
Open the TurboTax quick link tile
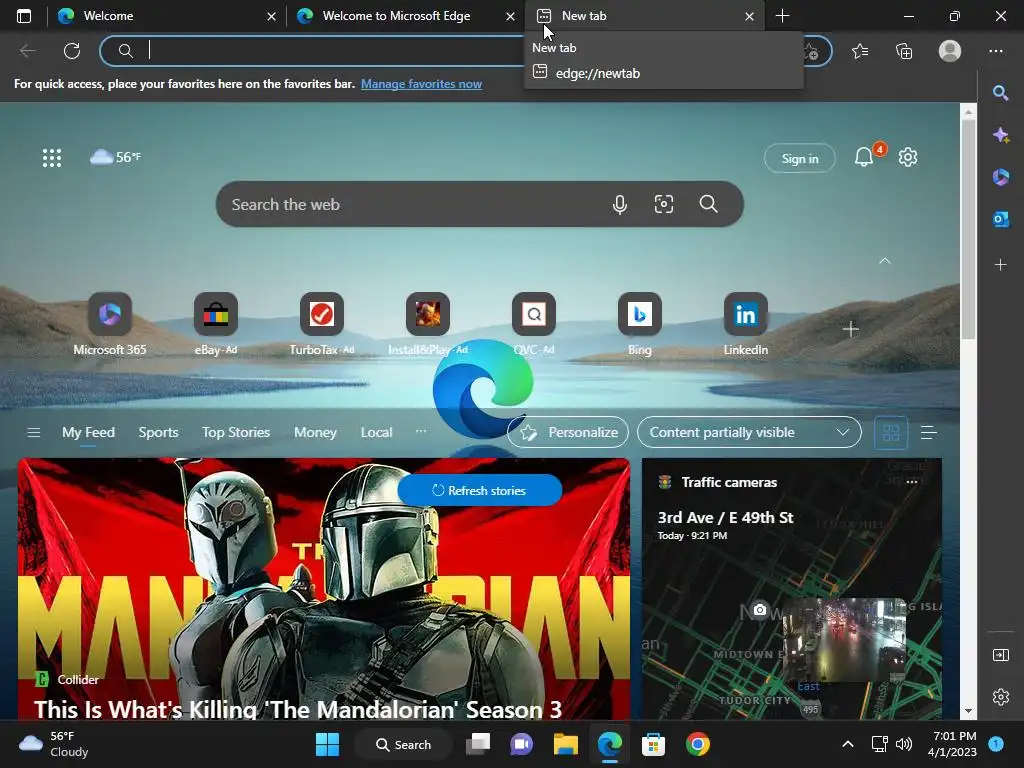pos(322,325)
